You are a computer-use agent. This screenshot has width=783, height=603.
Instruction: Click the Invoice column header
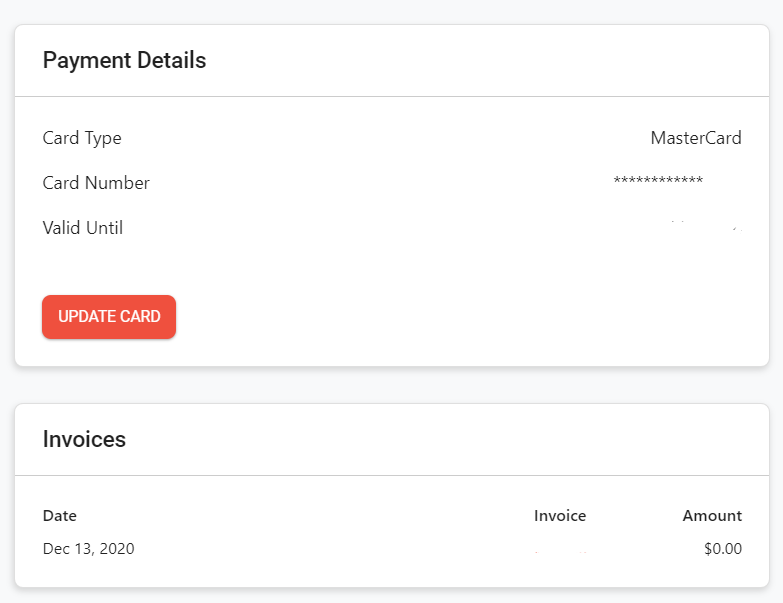click(560, 516)
